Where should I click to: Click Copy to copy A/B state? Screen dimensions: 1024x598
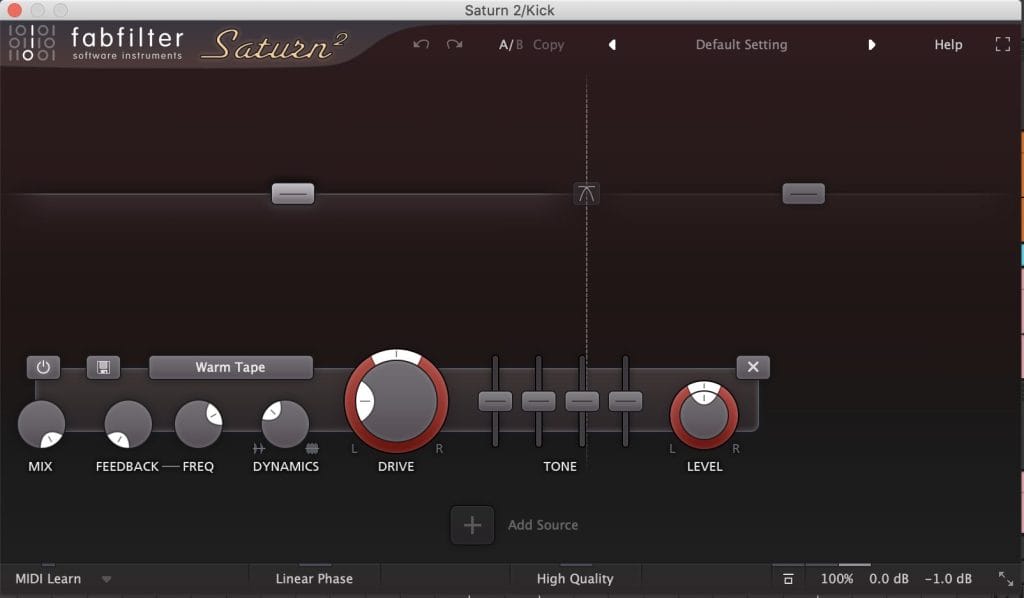548,45
